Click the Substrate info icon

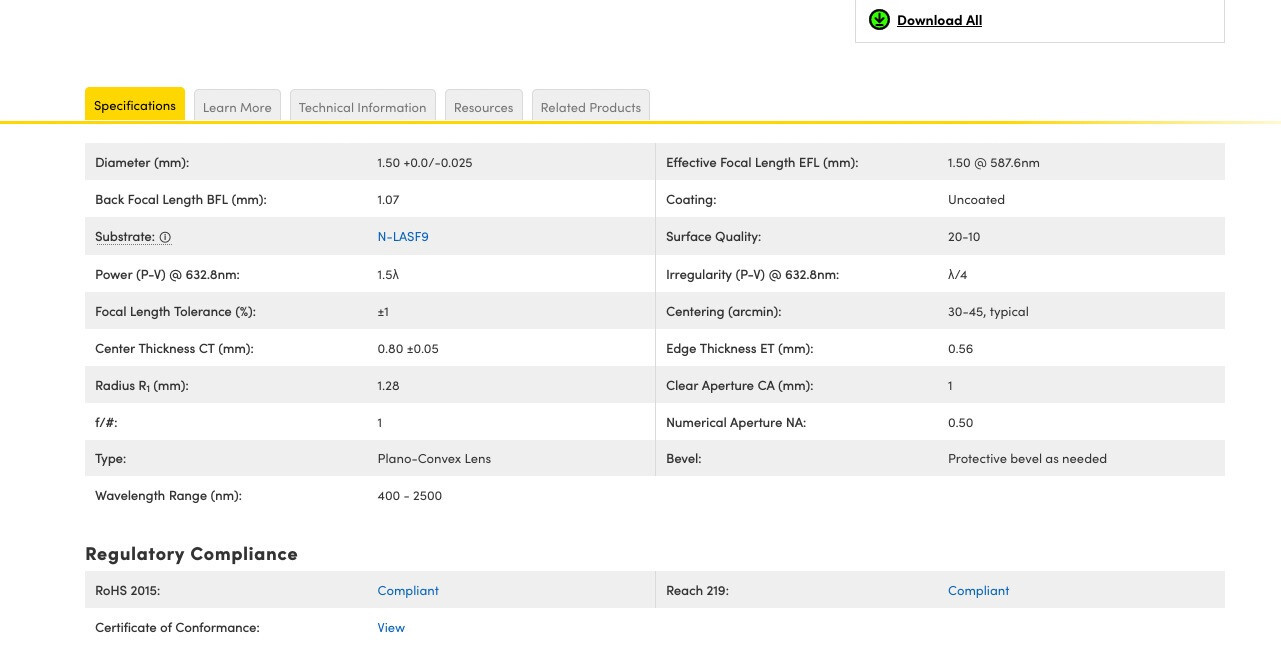(x=165, y=237)
